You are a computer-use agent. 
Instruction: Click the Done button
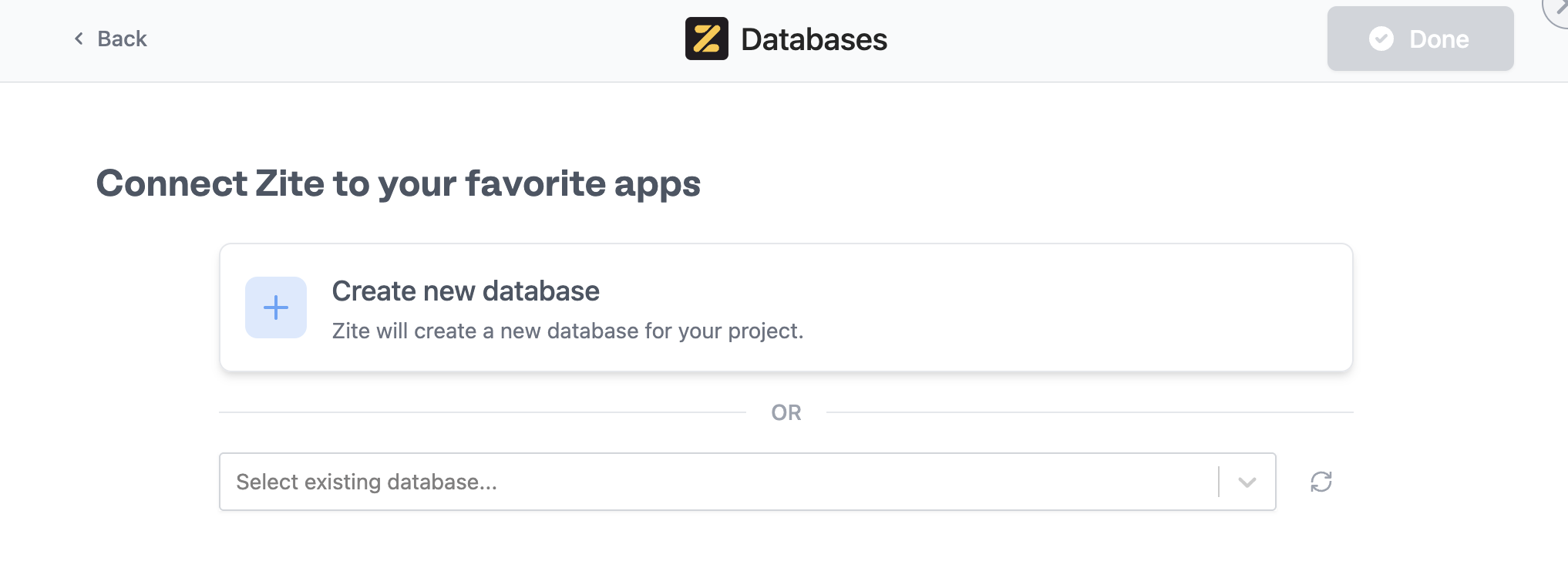[x=1421, y=39]
